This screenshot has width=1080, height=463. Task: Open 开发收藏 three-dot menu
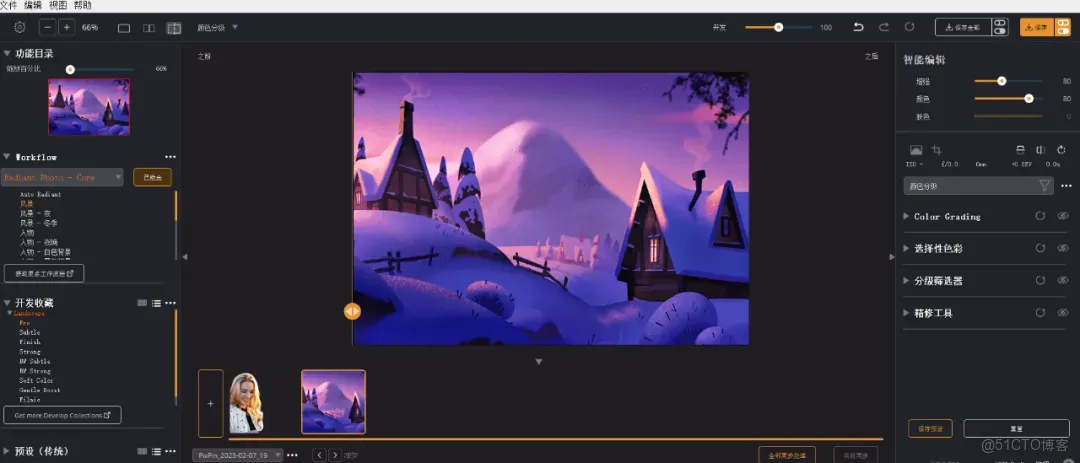click(170, 303)
